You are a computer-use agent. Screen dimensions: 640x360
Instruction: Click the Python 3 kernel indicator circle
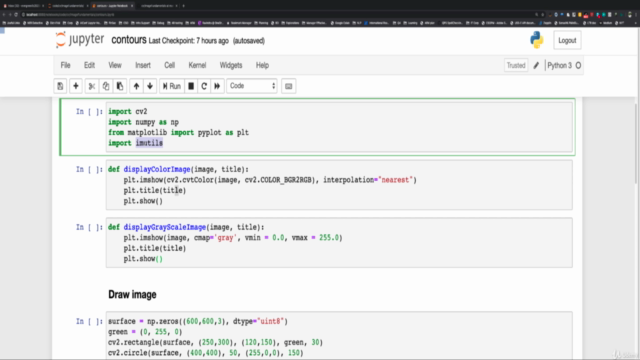click(x=578, y=65)
